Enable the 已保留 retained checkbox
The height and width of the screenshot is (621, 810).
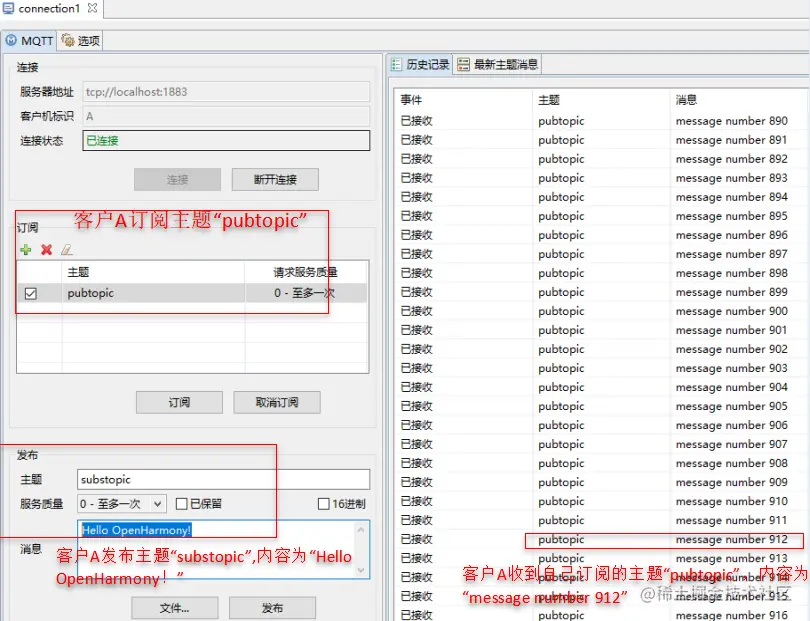(x=181, y=504)
